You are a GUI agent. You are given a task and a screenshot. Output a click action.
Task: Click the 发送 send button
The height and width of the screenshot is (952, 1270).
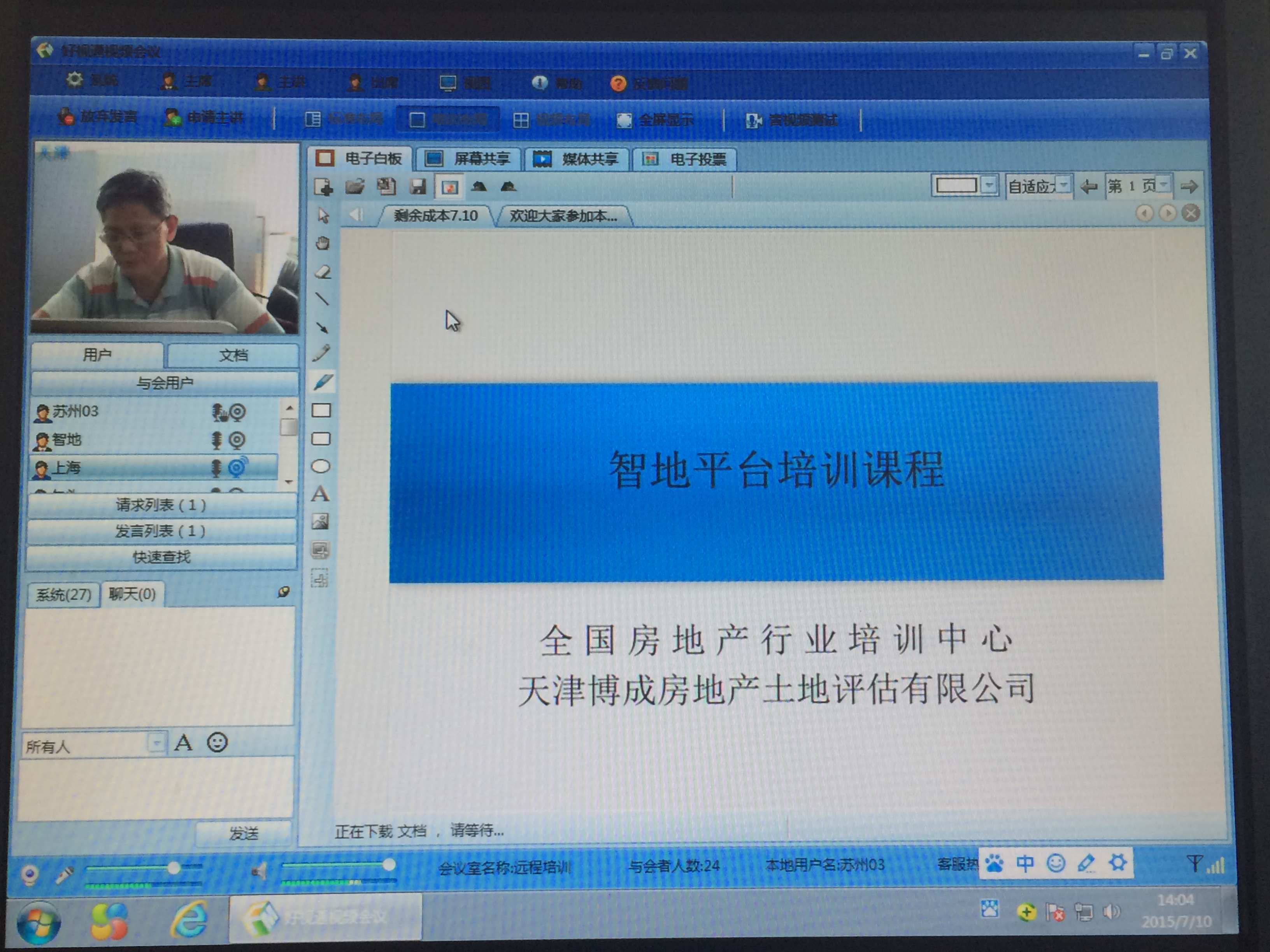[x=244, y=833]
